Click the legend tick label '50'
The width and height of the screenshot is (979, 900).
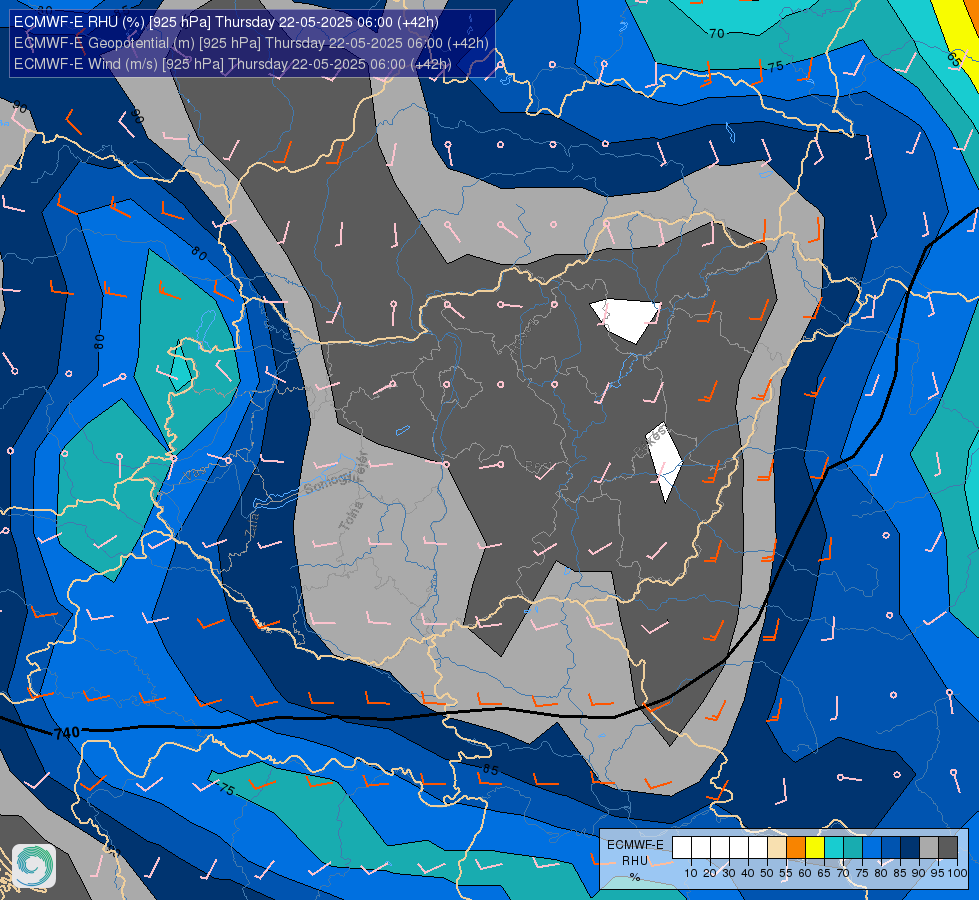(x=767, y=873)
